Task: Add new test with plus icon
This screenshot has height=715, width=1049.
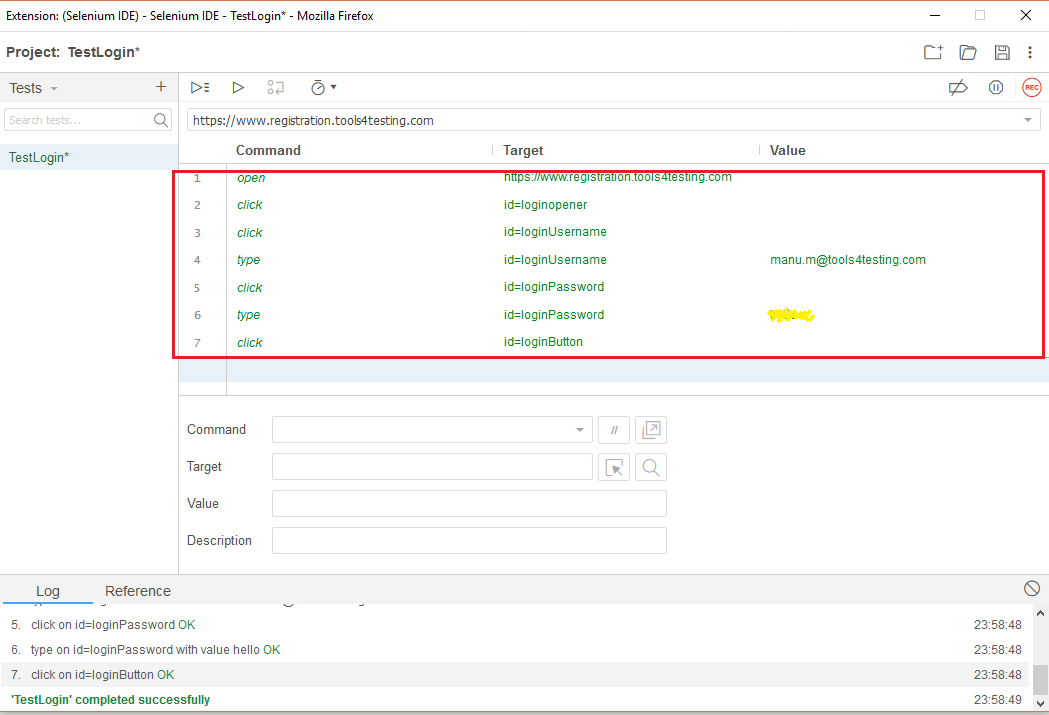Action: point(161,87)
